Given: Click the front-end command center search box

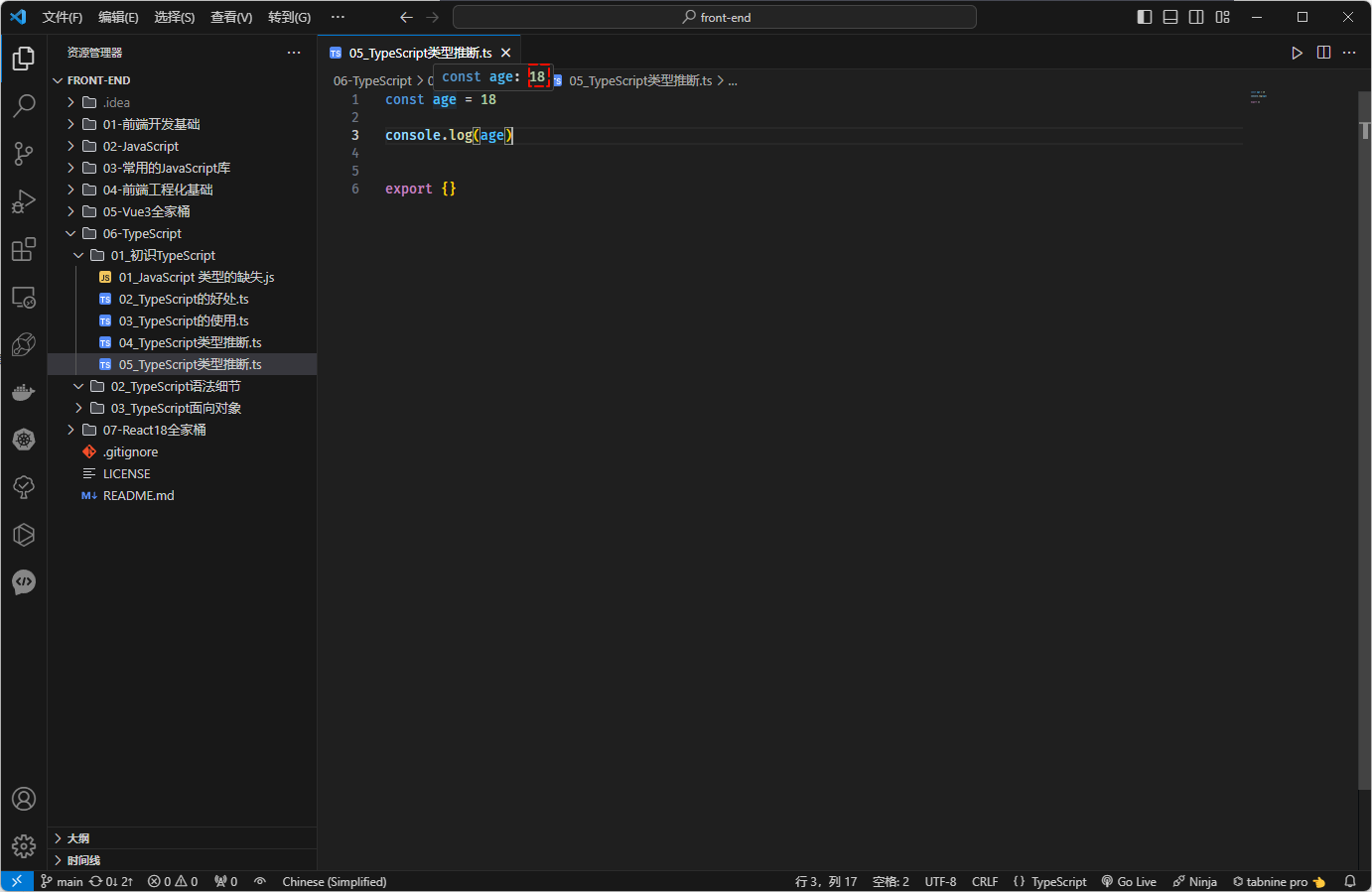Looking at the screenshot, I should coord(715,17).
